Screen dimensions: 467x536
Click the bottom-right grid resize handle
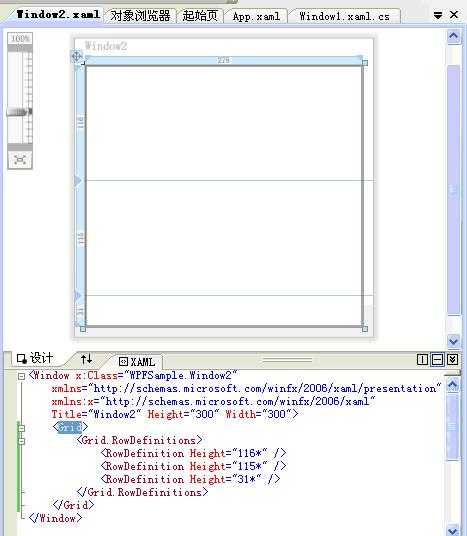click(x=365, y=329)
